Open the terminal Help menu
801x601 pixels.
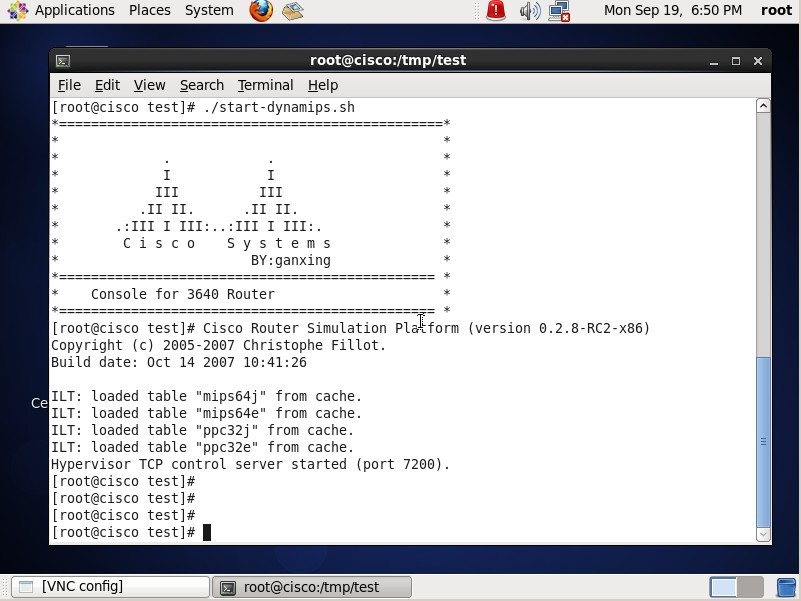pos(323,85)
